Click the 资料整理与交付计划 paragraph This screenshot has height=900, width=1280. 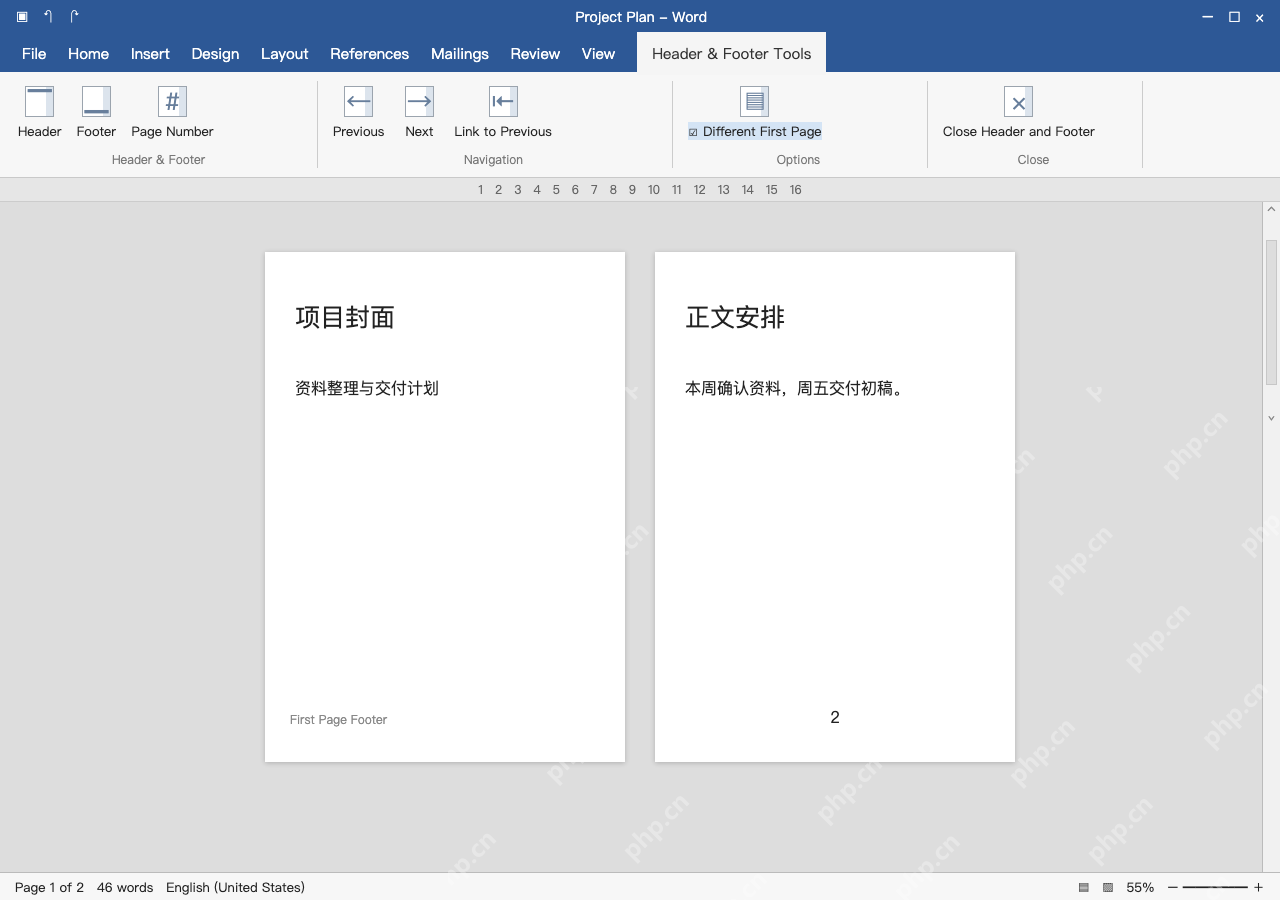367,388
